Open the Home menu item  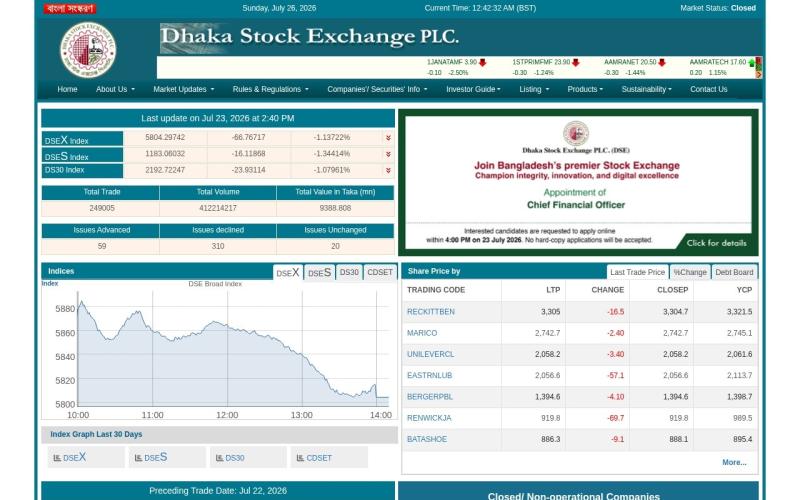point(67,89)
